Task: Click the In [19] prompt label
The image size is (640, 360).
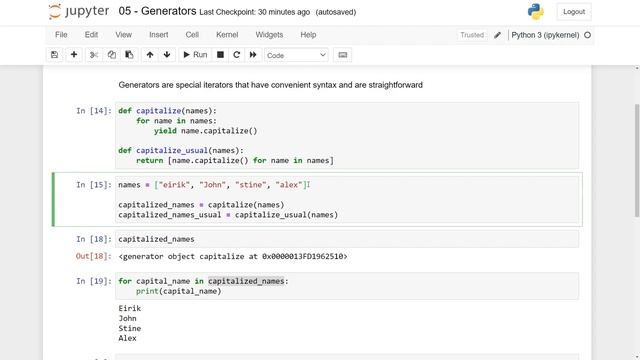Action: [x=93, y=281]
